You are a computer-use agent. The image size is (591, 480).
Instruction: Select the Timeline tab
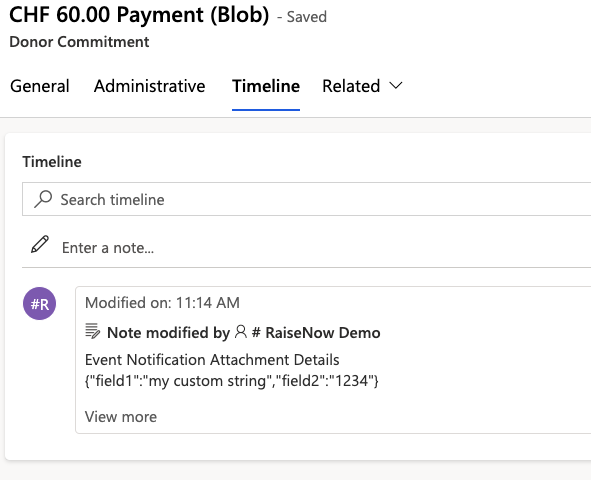[x=266, y=86]
